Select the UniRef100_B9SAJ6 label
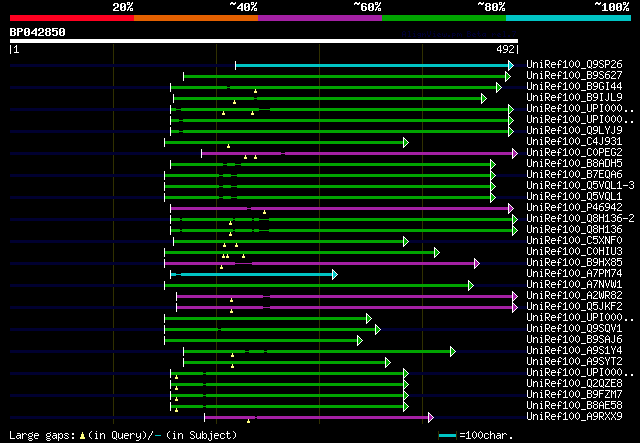The height and width of the screenshot is (443, 640). 574,339
